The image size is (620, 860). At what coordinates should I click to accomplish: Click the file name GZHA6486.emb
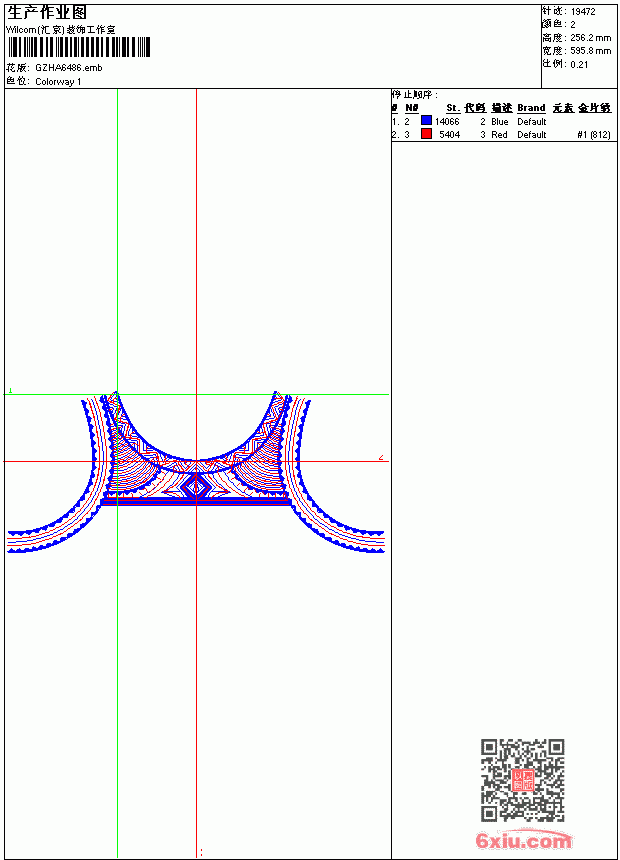coord(69,68)
